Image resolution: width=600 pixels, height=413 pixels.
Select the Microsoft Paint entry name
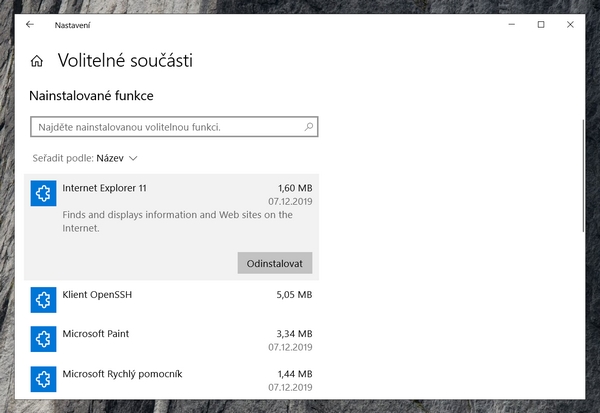(x=96, y=334)
